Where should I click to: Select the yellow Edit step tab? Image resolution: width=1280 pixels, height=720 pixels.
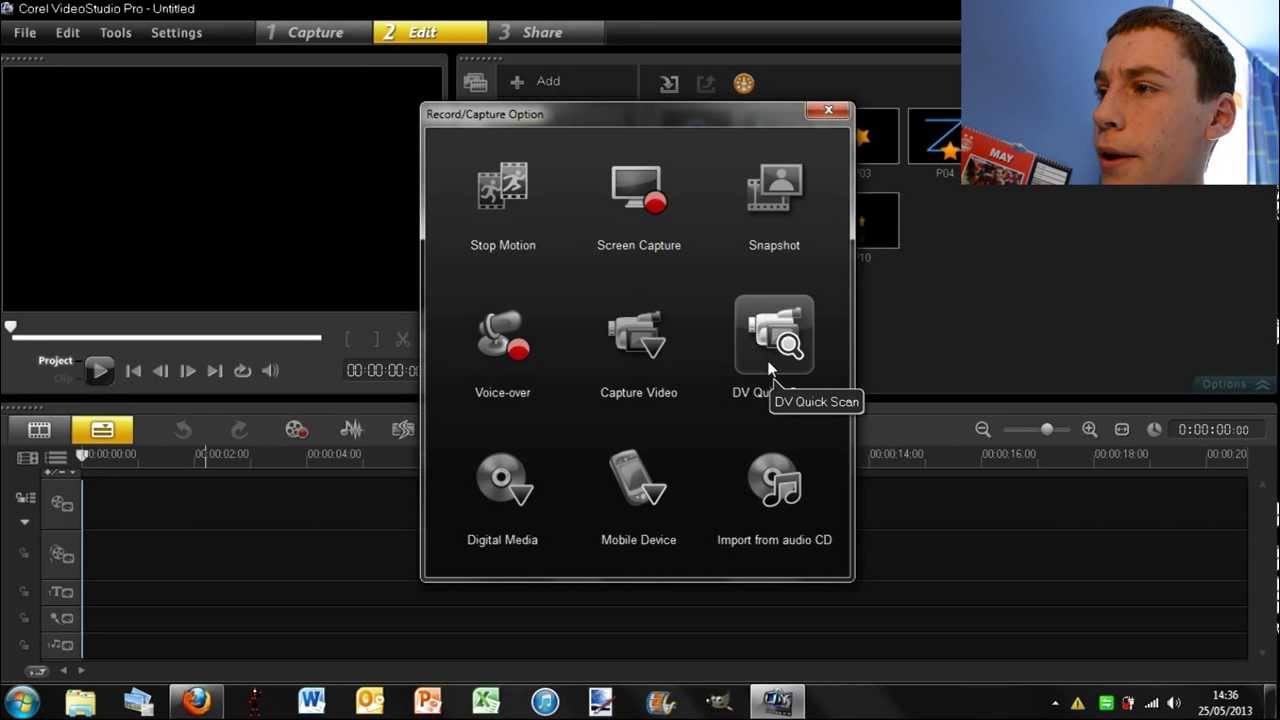click(430, 32)
